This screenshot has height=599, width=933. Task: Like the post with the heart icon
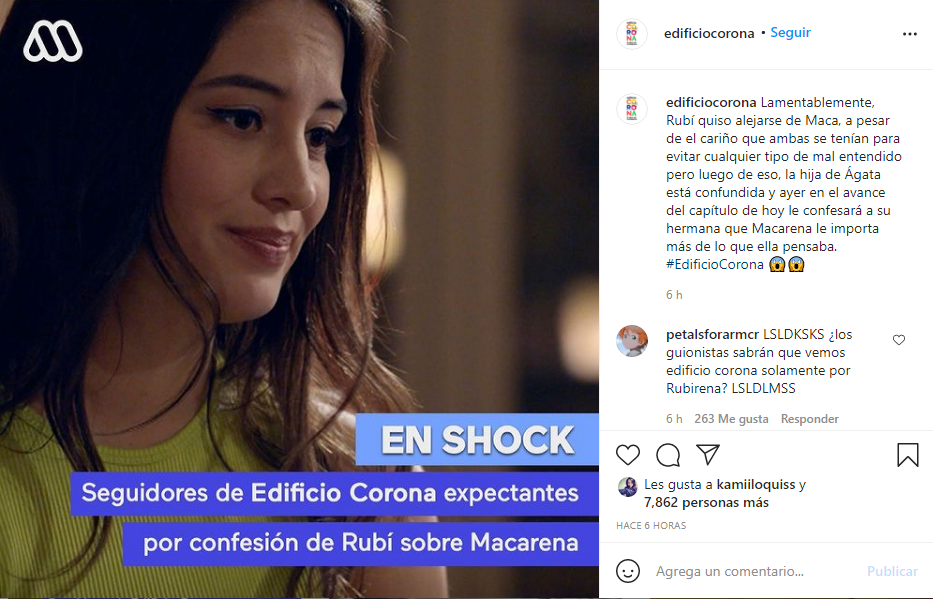pyautogui.click(x=628, y=455)
